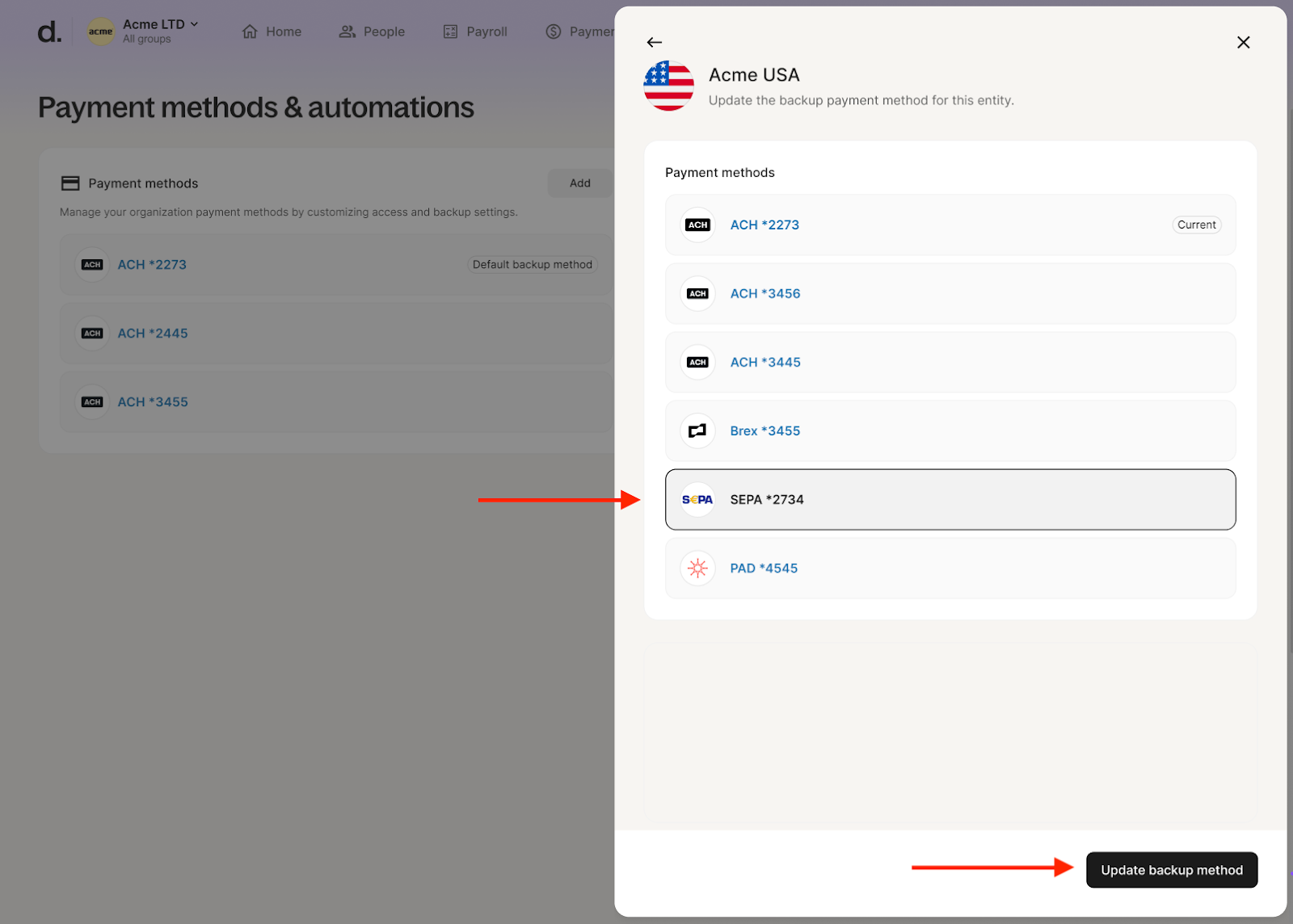The height and width of the screenshot is (924, 1293).
Task: Open the Acme LTD organization dropdown
Action: (160, 25)
